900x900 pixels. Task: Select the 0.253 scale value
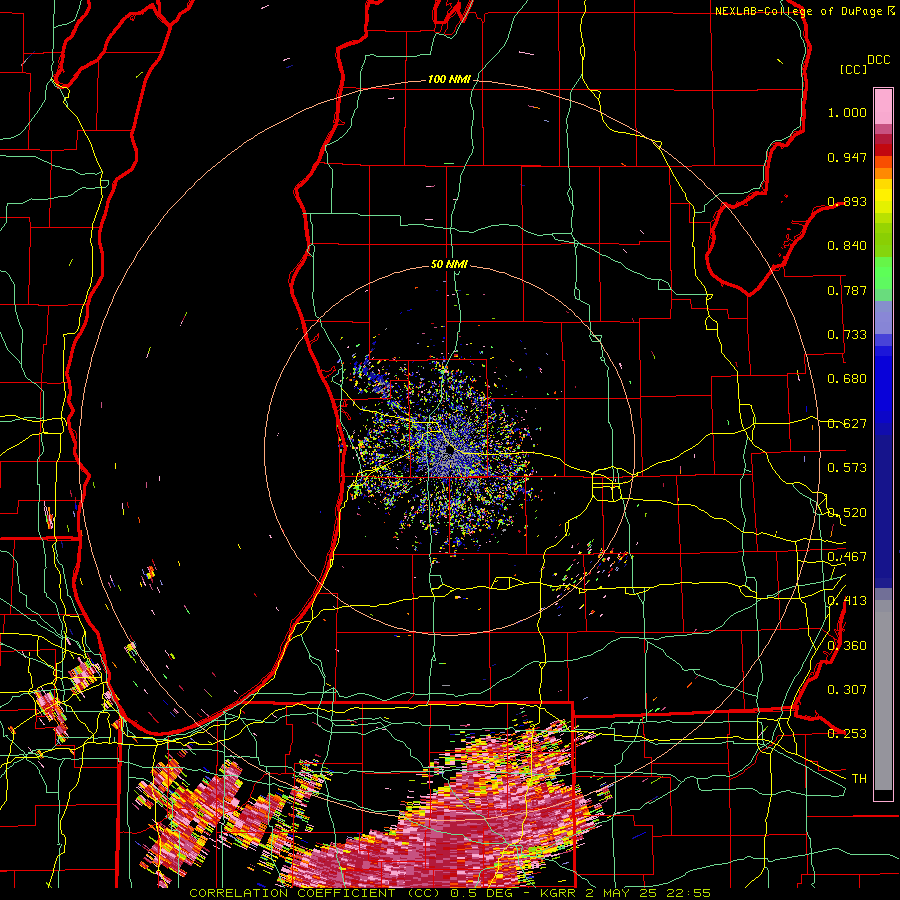pyautogui.click(x=847, y=734)
